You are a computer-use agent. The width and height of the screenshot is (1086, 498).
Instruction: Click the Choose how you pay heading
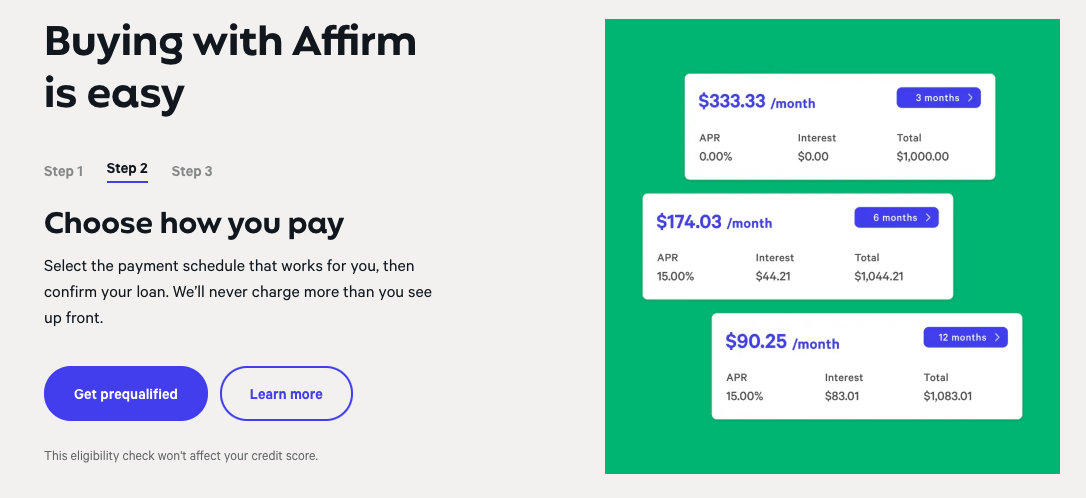(194, 224)
